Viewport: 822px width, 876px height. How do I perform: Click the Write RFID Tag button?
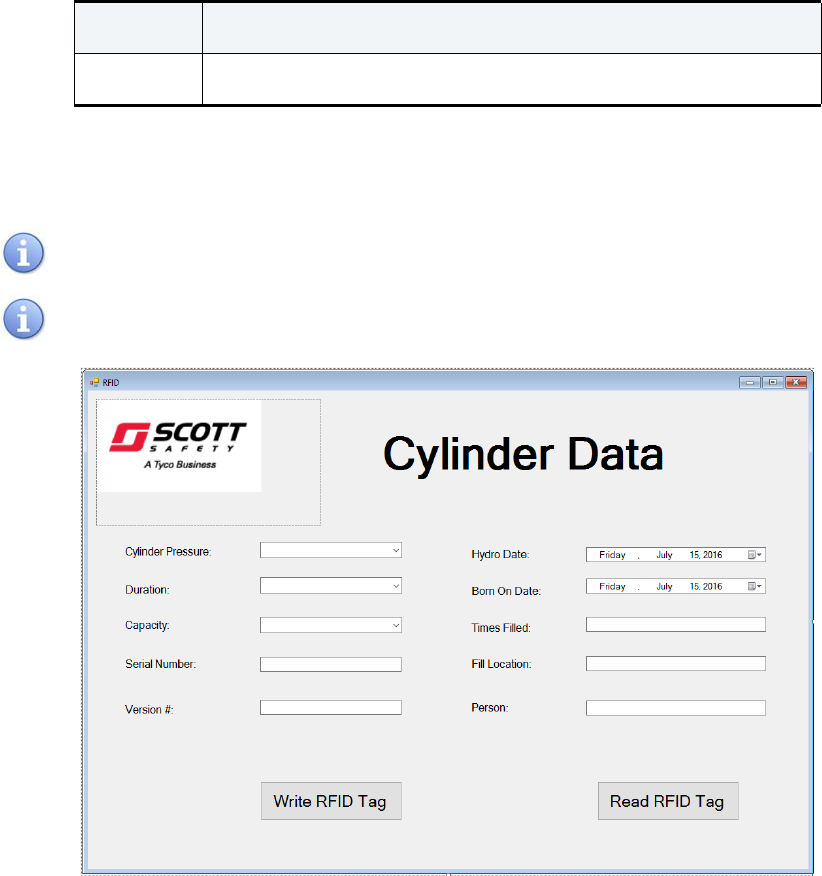click(331, 801)
